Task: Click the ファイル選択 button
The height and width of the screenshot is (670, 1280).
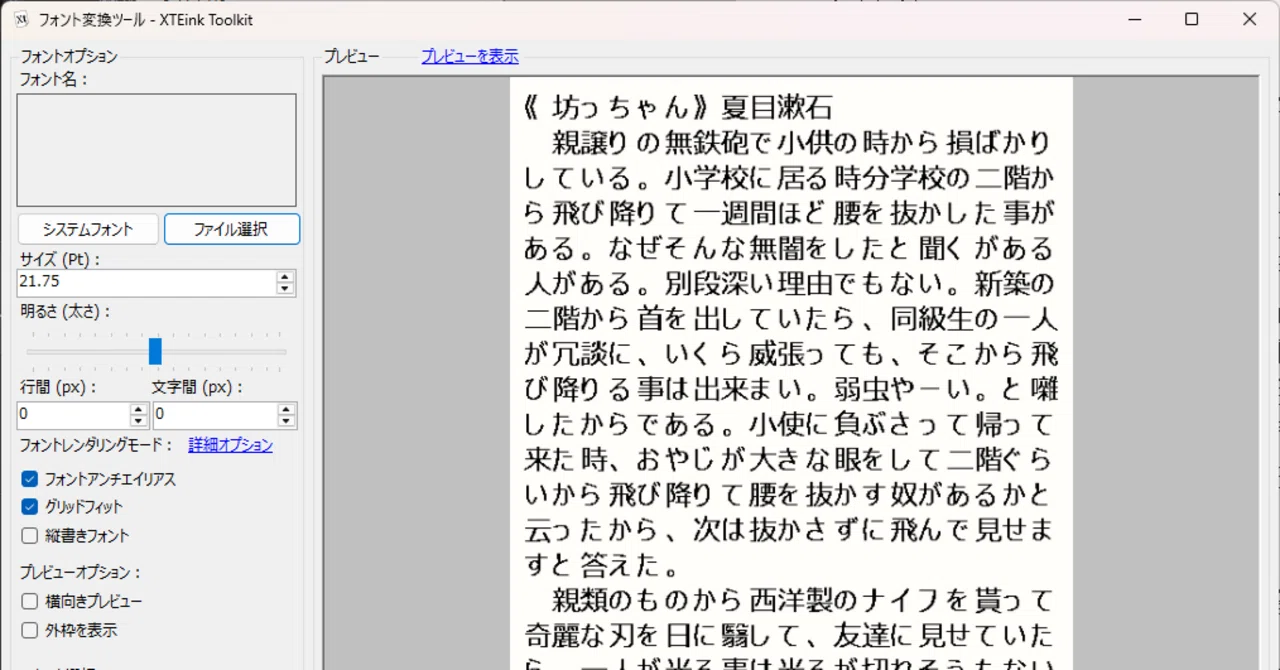Action: (x=231, y=229)
